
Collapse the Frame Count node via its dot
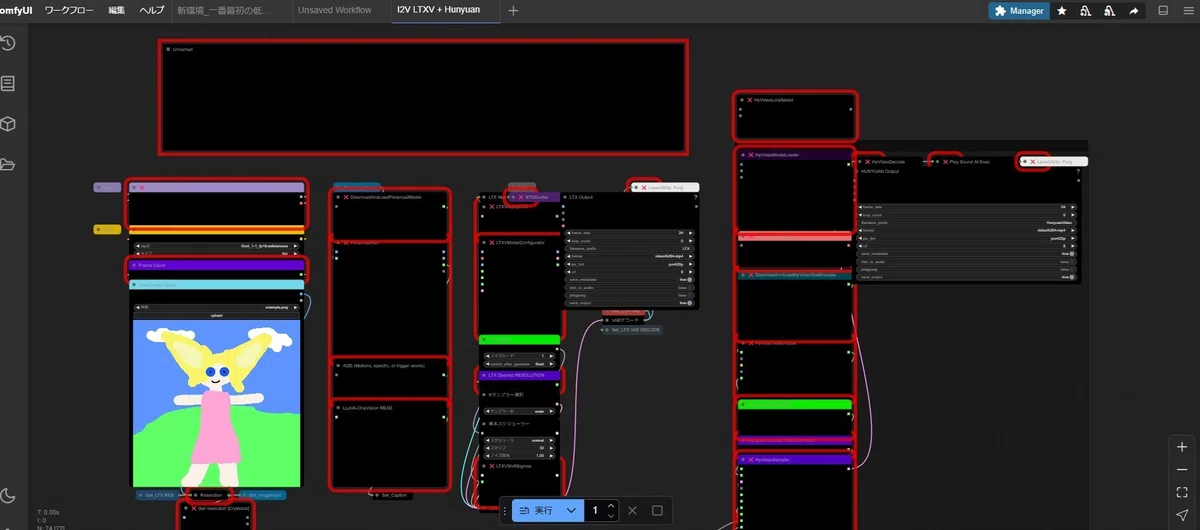pyautogui.click(x=133, y=266)
